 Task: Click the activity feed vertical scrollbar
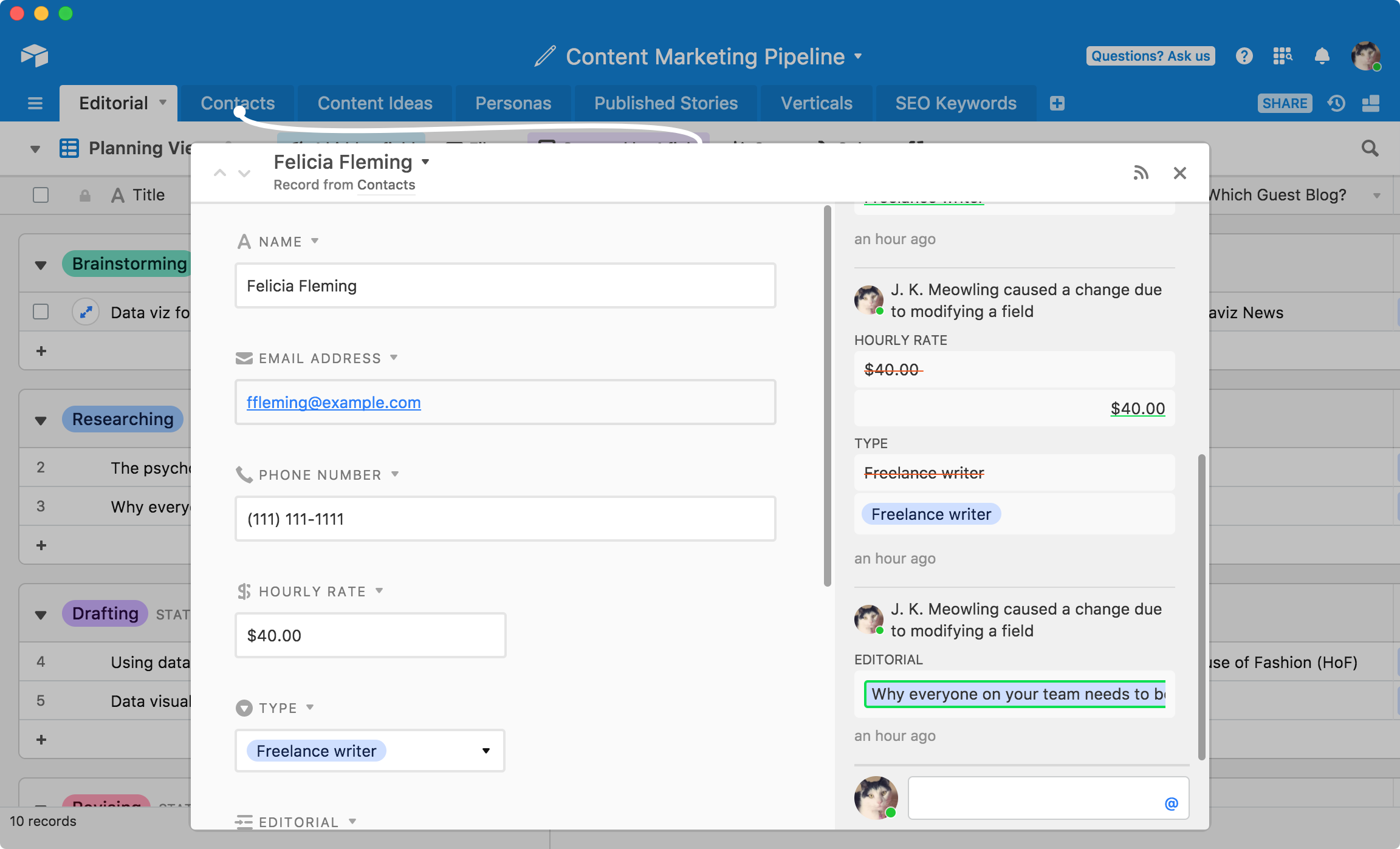click(1201, 606)
